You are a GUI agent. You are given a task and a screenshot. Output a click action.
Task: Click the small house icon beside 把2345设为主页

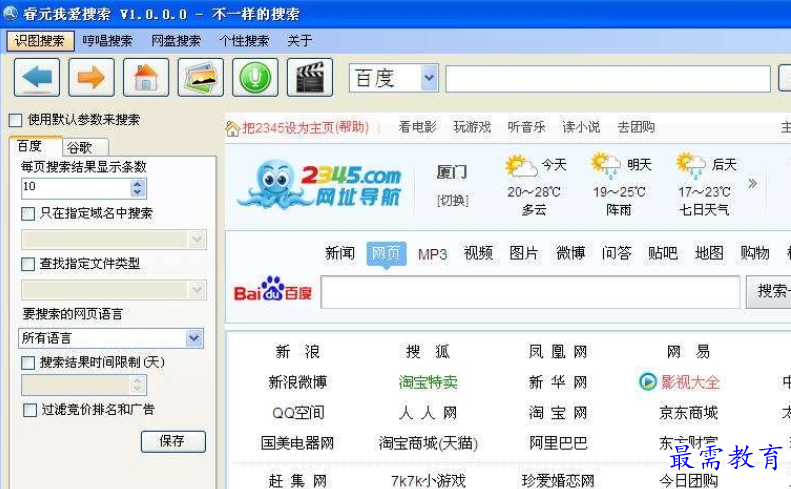tap(233, 129)
